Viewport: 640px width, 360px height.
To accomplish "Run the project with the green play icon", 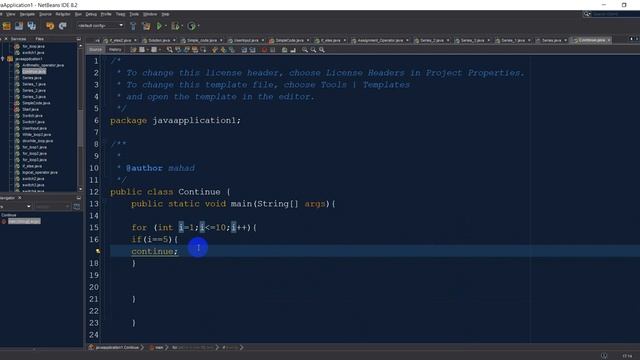I will (159, 26).
